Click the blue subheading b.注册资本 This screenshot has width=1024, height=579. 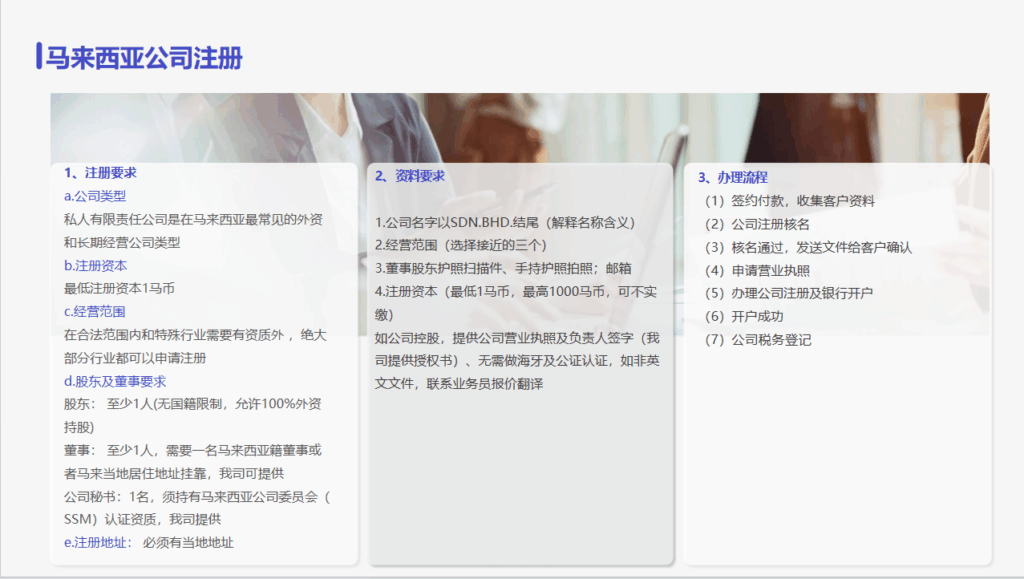coord(95,266)
